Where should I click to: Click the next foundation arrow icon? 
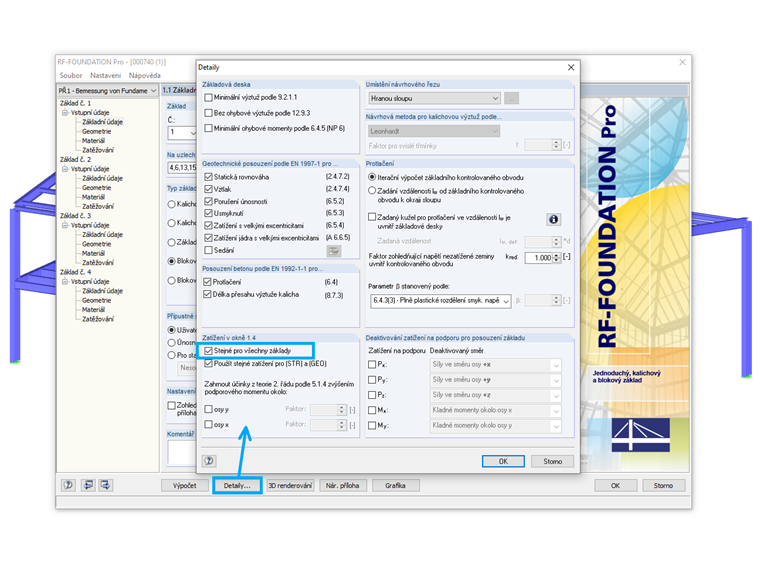pyautogui.click(x=105, y=485)
